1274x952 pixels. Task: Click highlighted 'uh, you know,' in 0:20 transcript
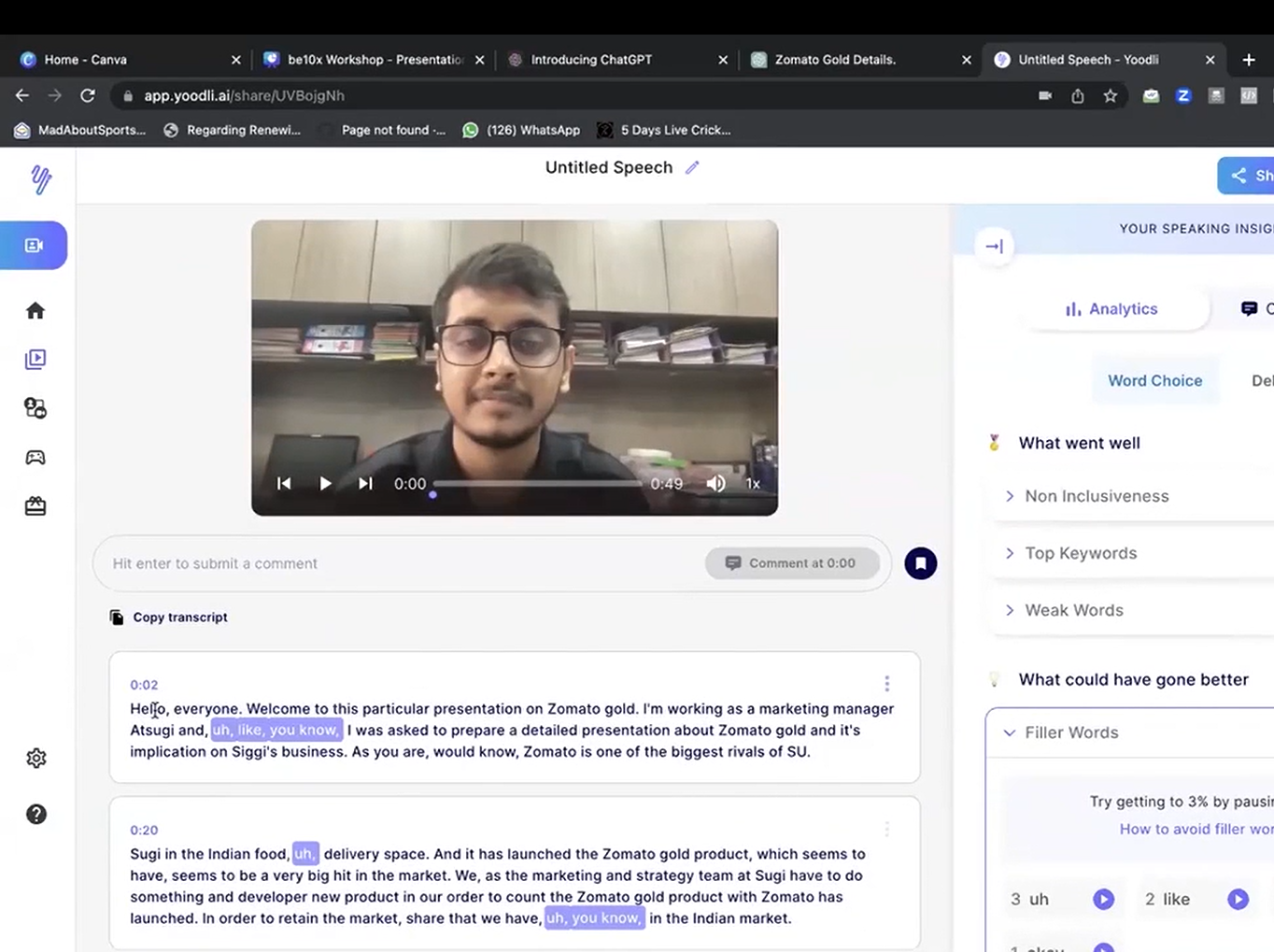tap(594, 918)
